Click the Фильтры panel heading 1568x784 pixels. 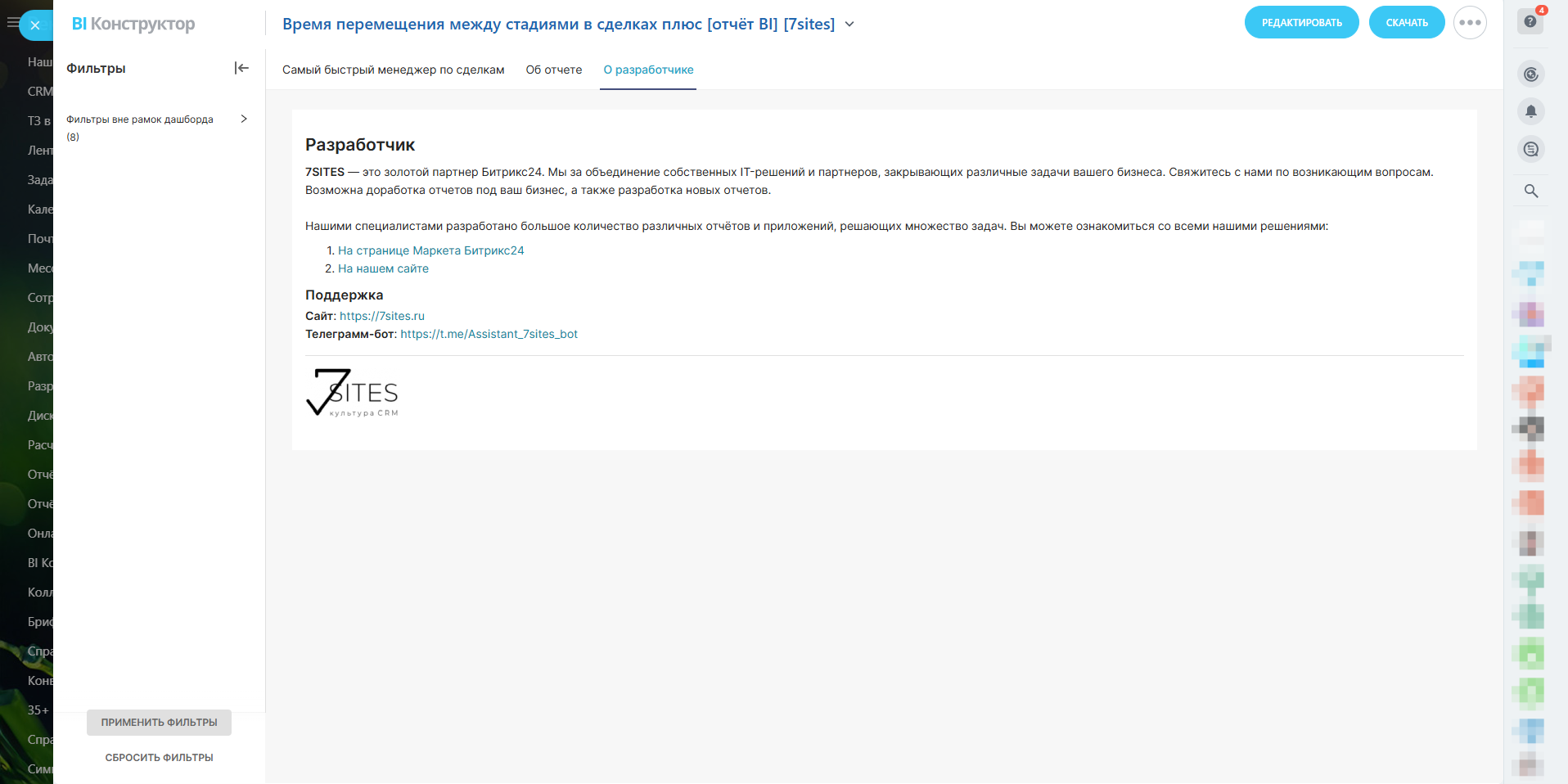96,68
